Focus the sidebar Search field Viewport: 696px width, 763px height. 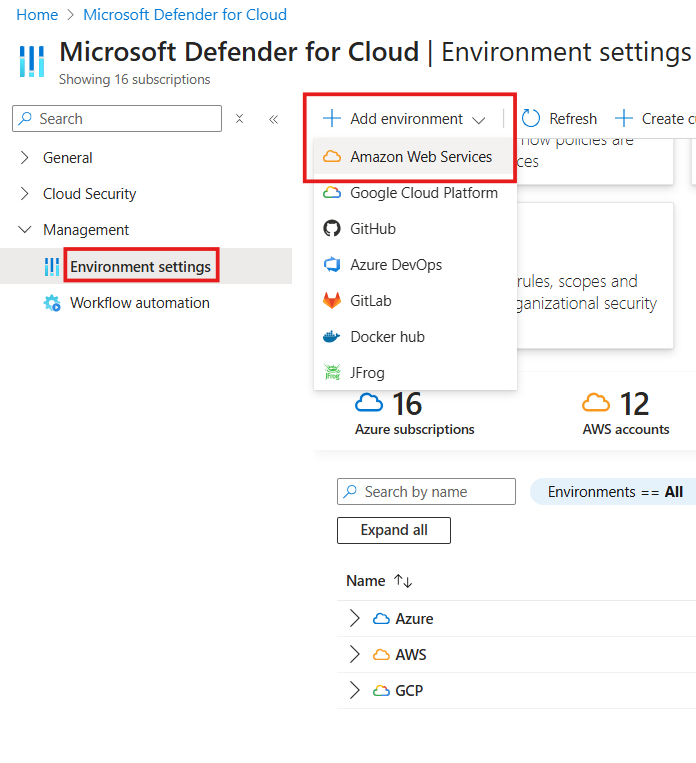click(117, 118)
